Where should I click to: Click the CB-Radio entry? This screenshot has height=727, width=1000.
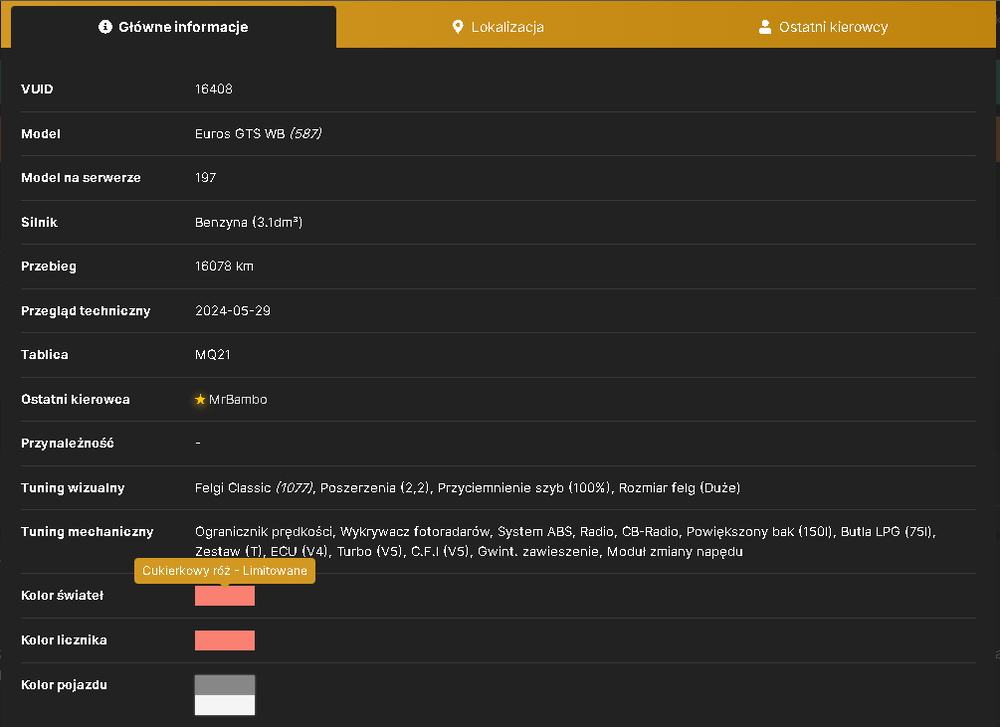coord(650,532)
